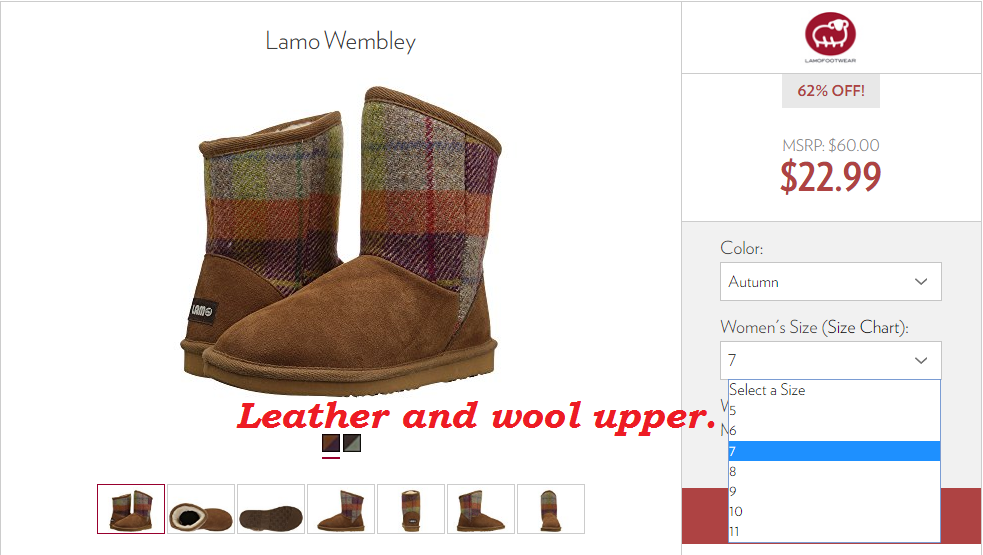Select size 6 from the dropdown list
The width and height of the screenshot is (983, 555).
[x=834, y=431]
